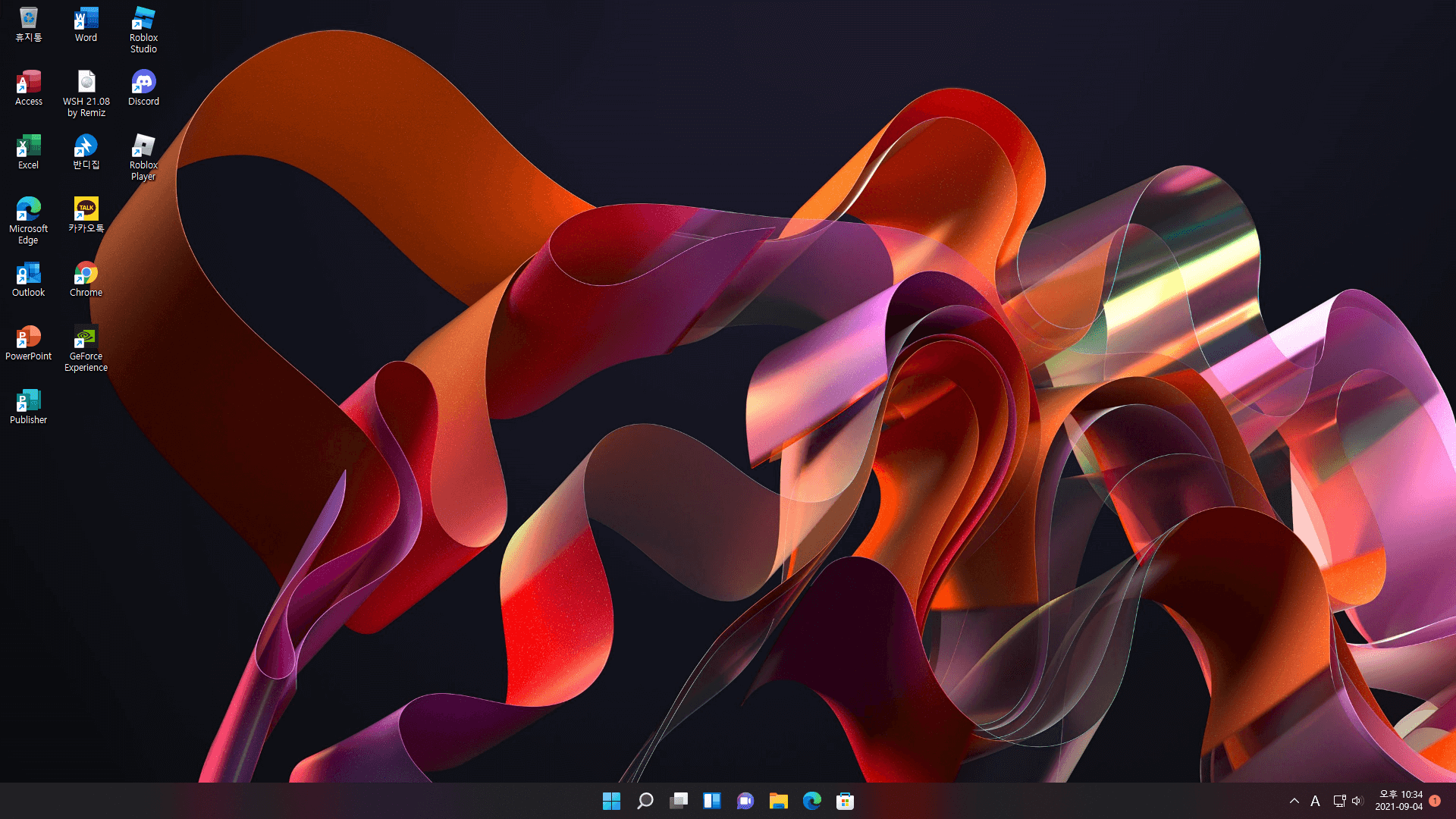
Task: Select the Discord desktop shortcut
Action: coord(143,88)
